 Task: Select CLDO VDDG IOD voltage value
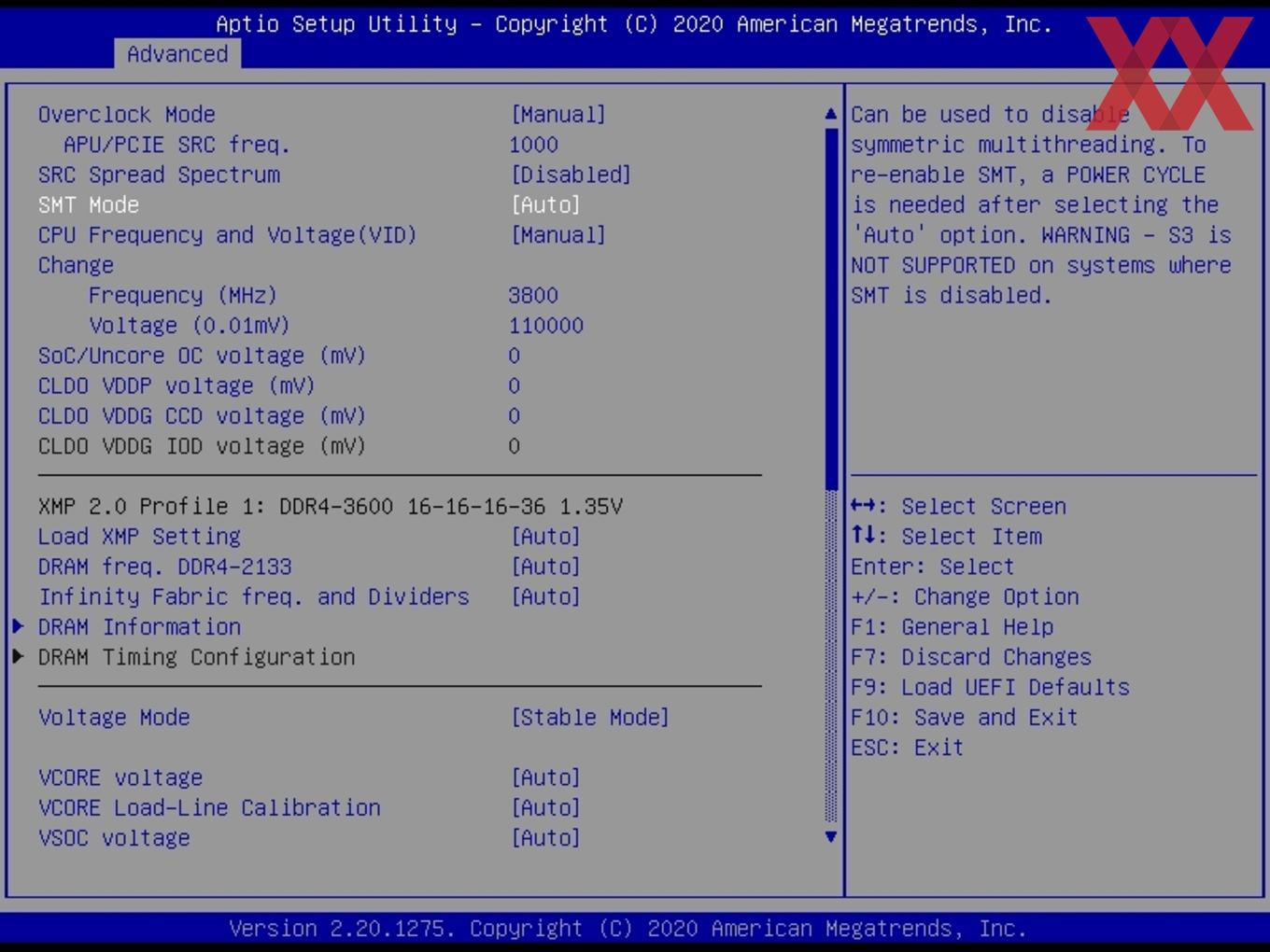point(515,446)
